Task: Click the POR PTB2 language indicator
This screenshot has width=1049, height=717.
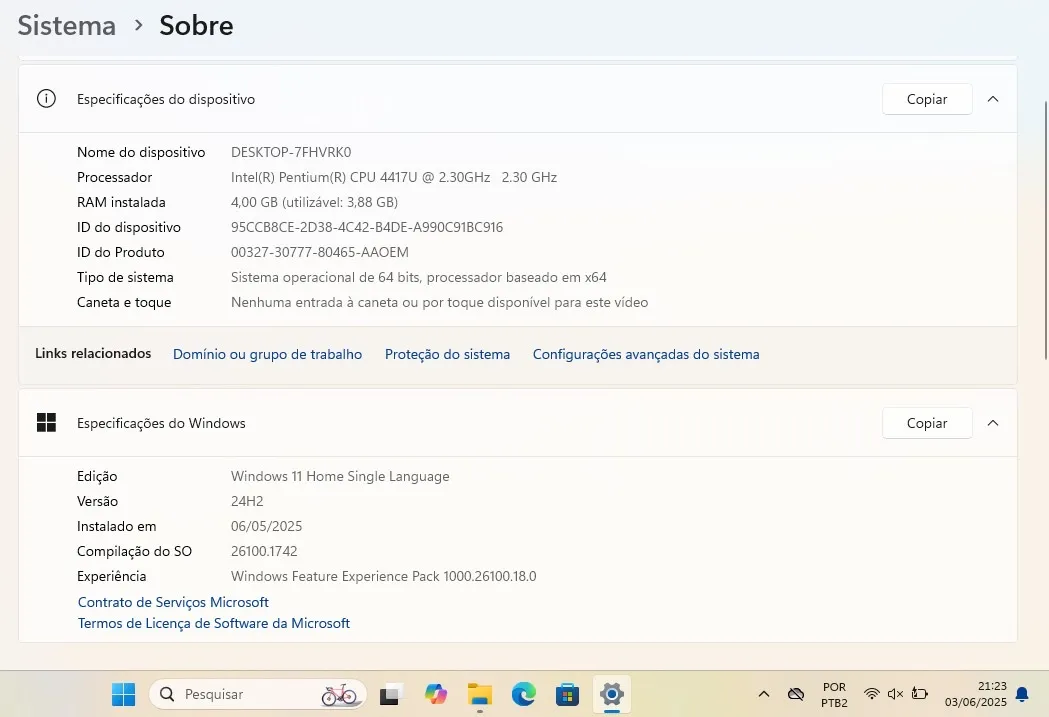Action: pos(834,695)
